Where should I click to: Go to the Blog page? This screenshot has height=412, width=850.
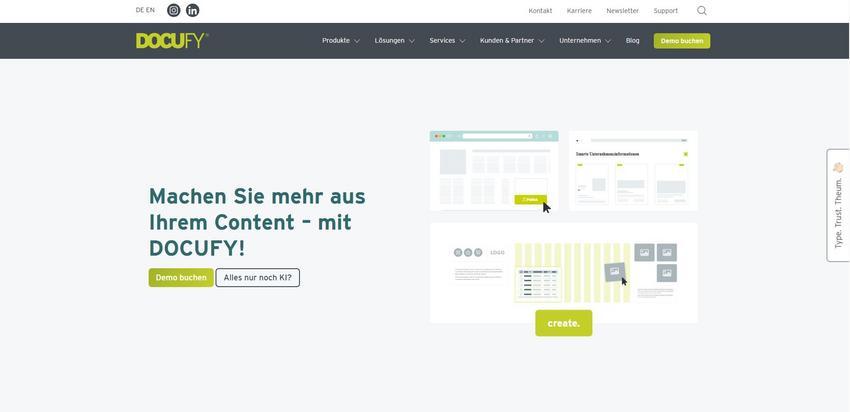(632, 41)
